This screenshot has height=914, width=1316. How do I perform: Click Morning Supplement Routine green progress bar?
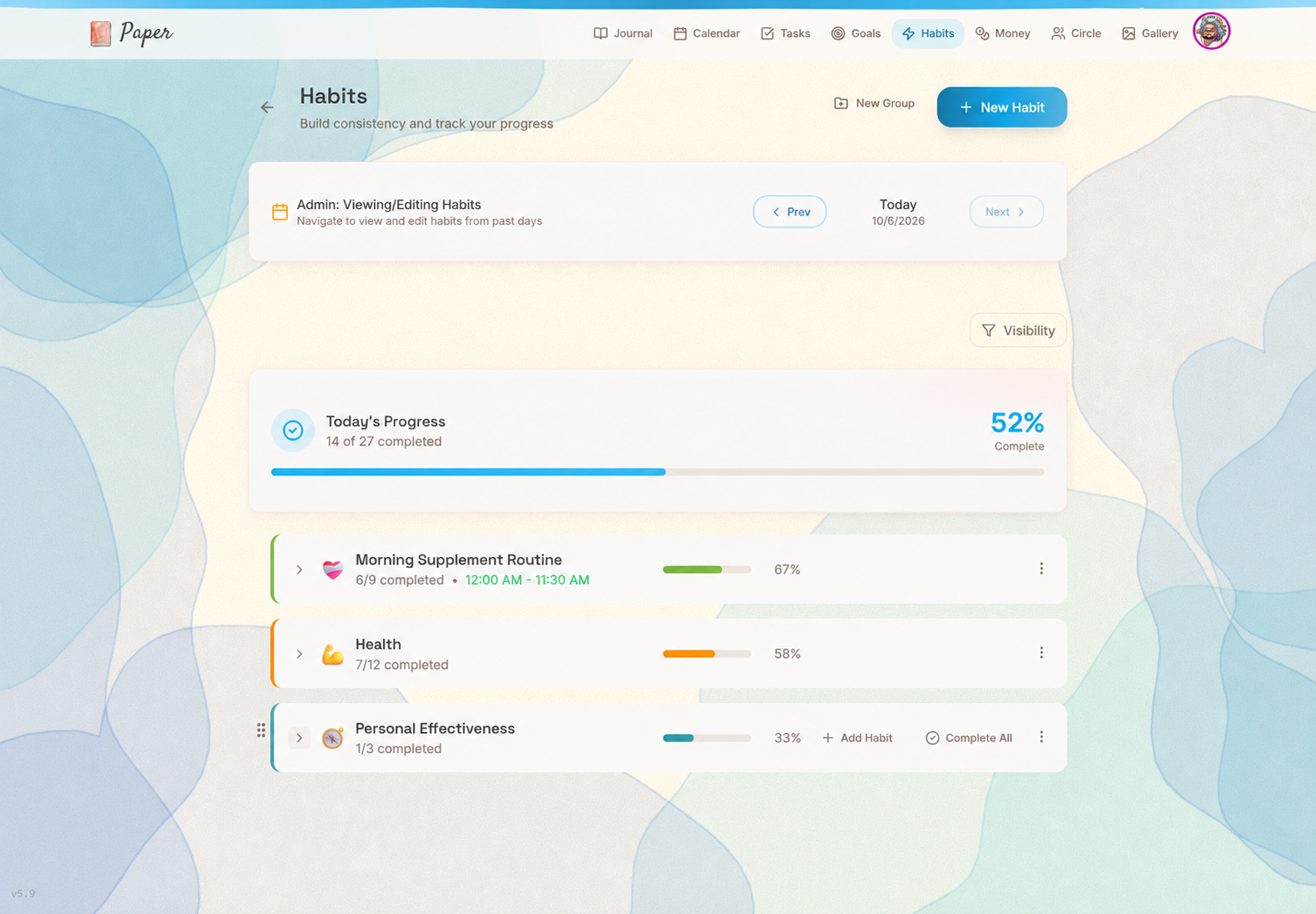[707, 569]
